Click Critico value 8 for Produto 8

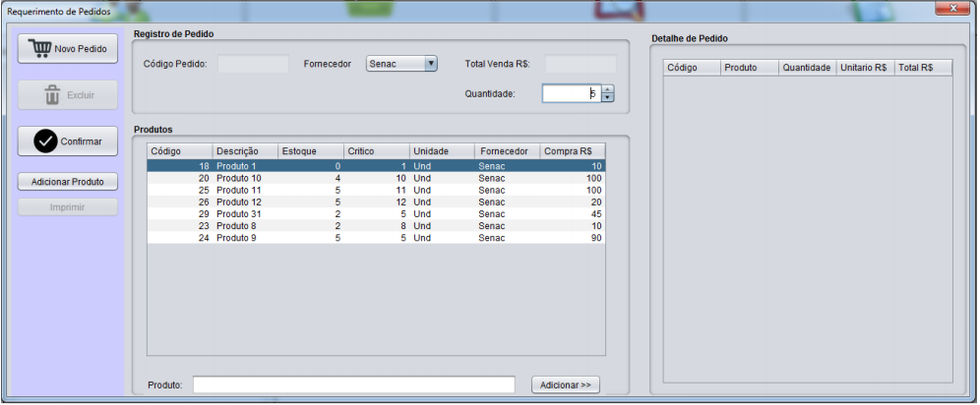click(x=403, y=226)
